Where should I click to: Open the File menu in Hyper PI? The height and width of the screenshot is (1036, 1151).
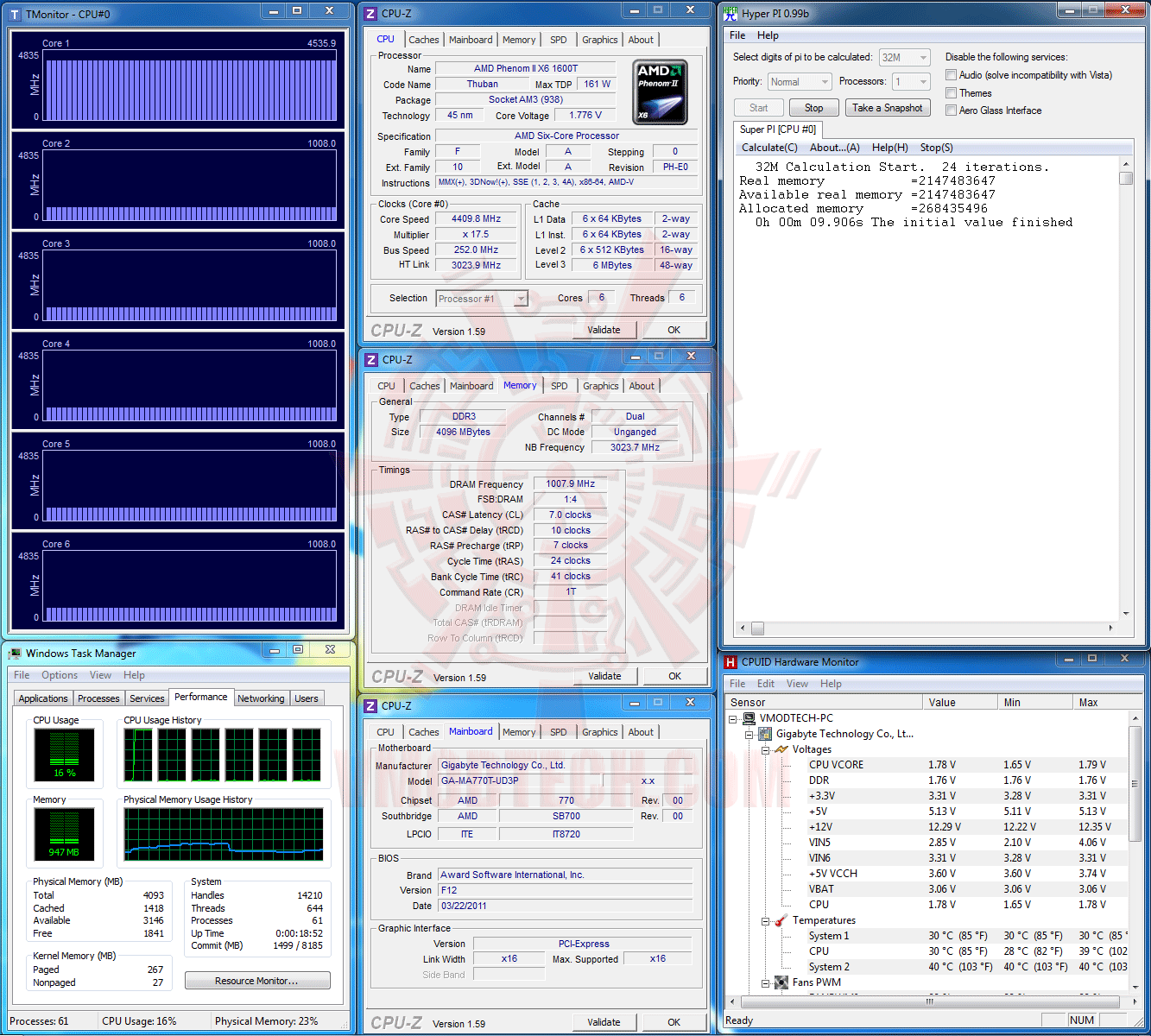(737, 35)
